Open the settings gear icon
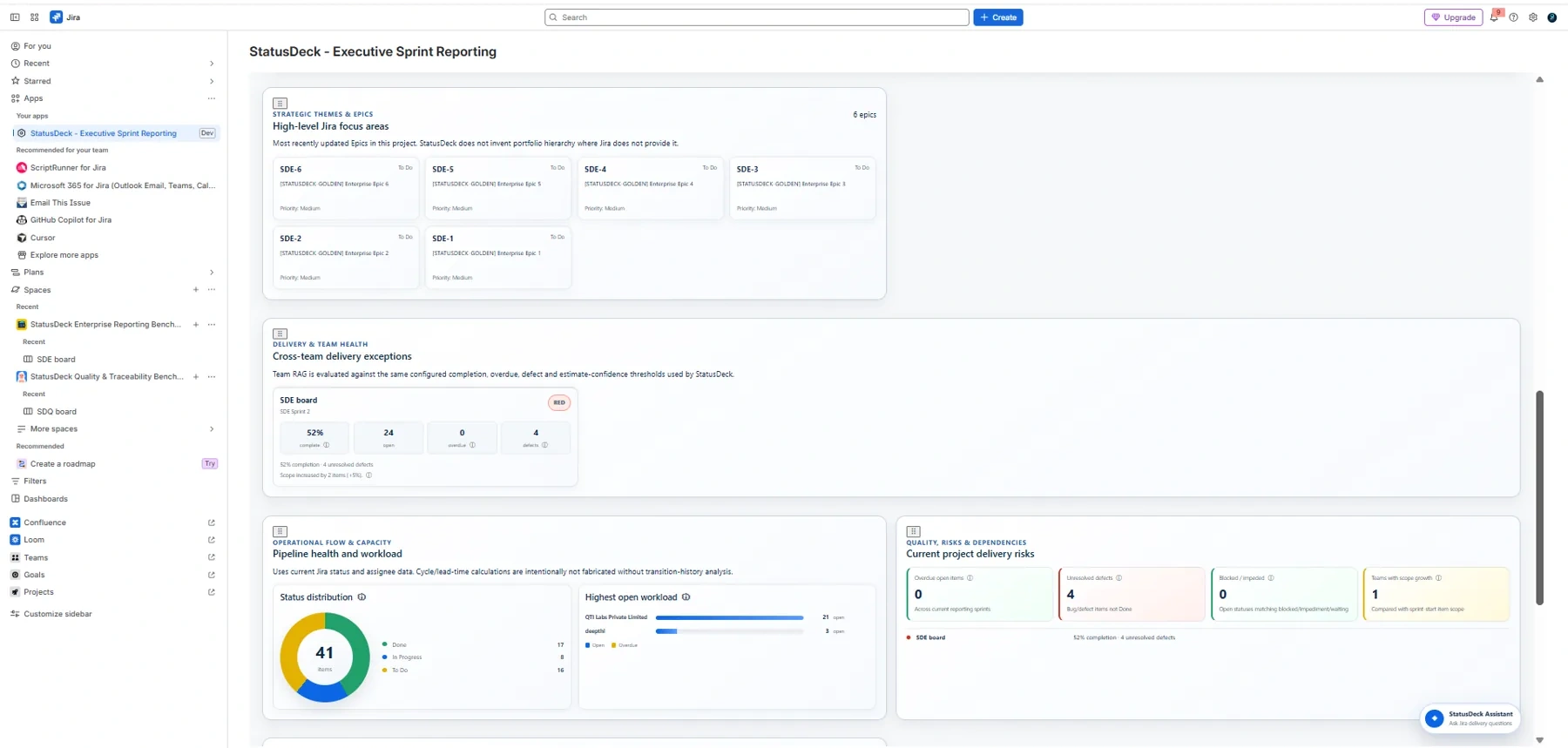The image size is (1568, 748). coord(1533,17)
